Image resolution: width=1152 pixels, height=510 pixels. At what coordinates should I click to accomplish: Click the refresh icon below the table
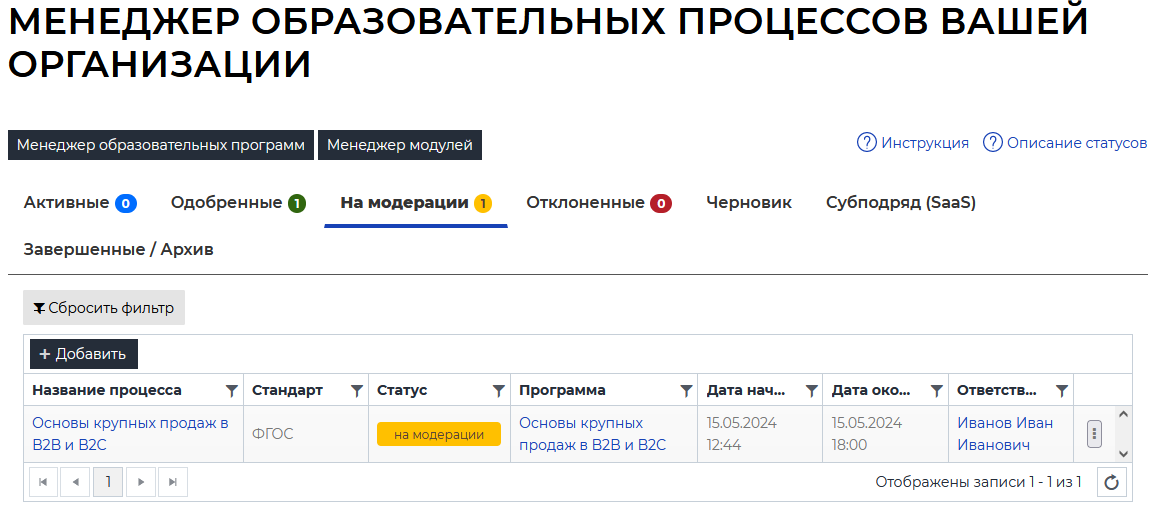[1111, 483]
